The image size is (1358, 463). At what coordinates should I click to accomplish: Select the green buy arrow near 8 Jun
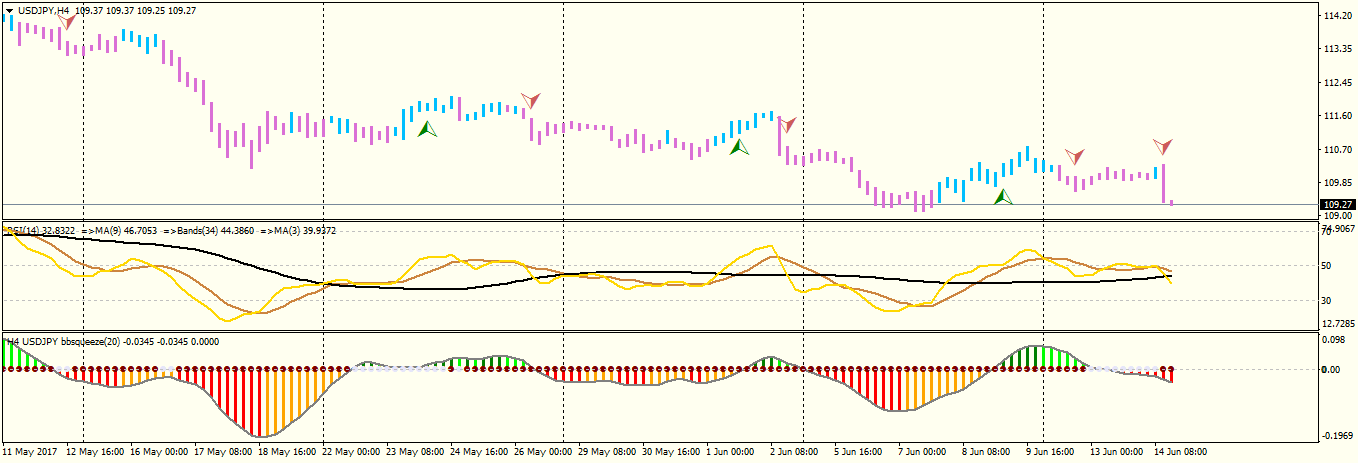[1003, 196]
